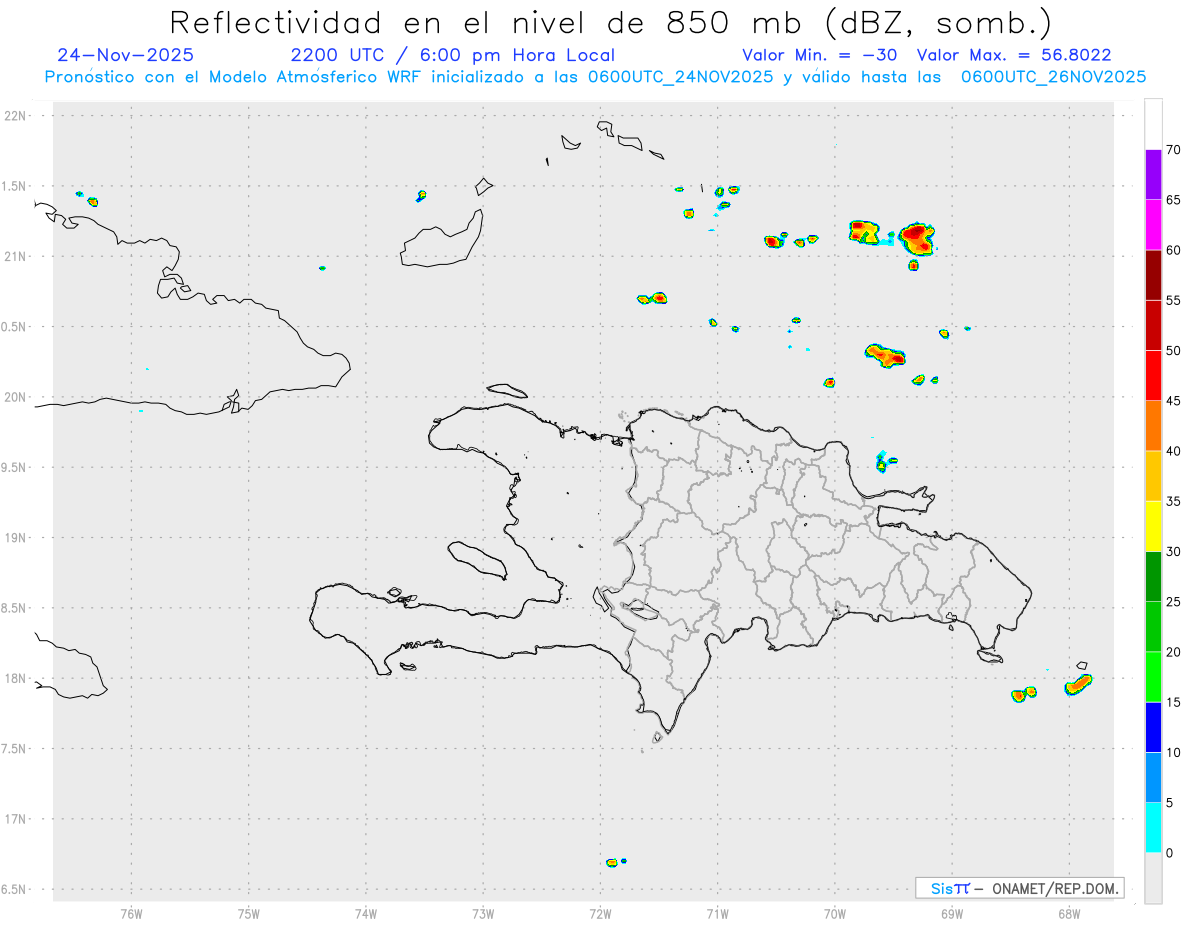Pick the dark green 25–30 dBZ colorbar segment
The height and width of the screenshot is (927, 1200).
click(x=1153, y=576)
